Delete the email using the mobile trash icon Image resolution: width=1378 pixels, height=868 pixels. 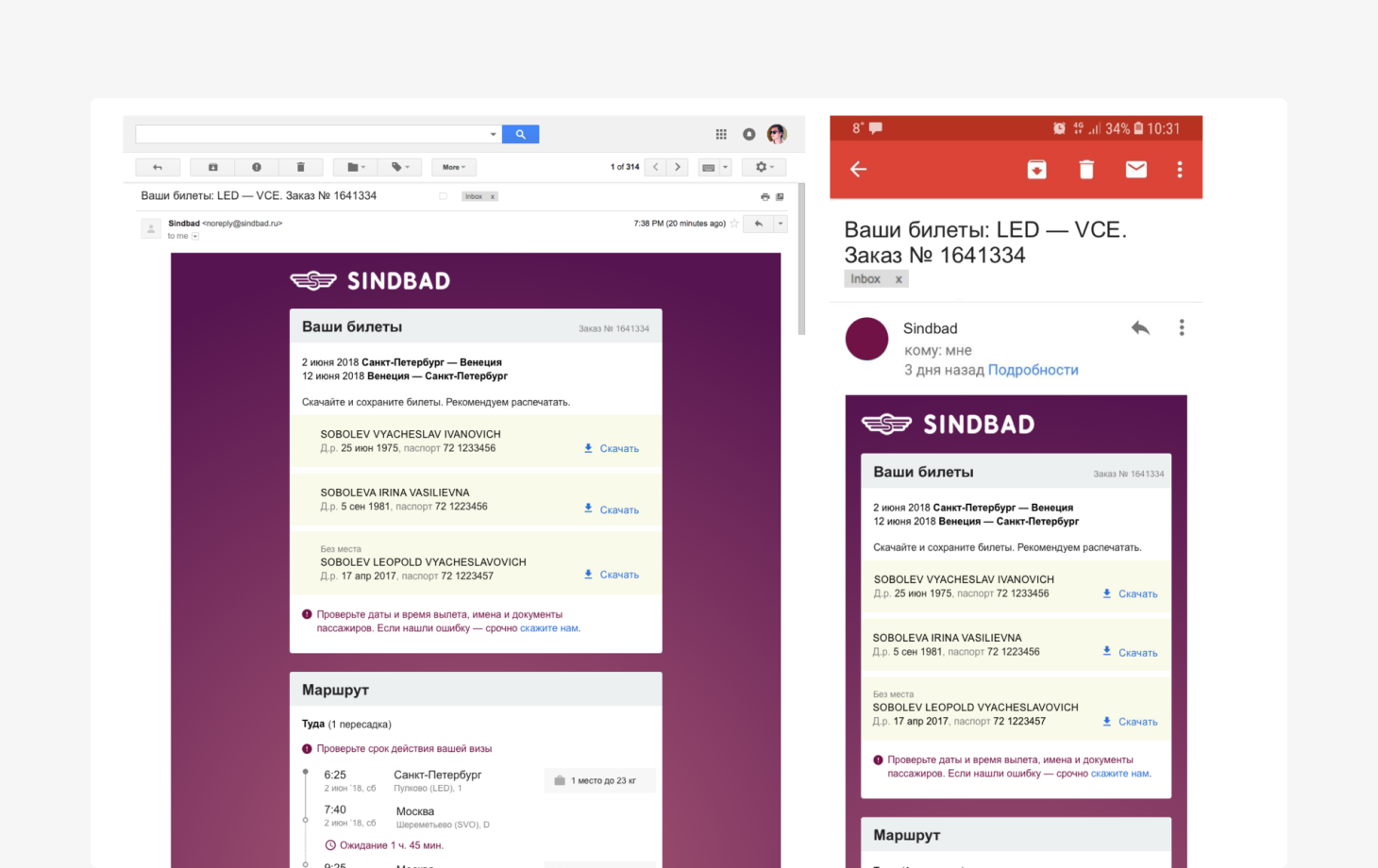click(x=1086, y=169)
